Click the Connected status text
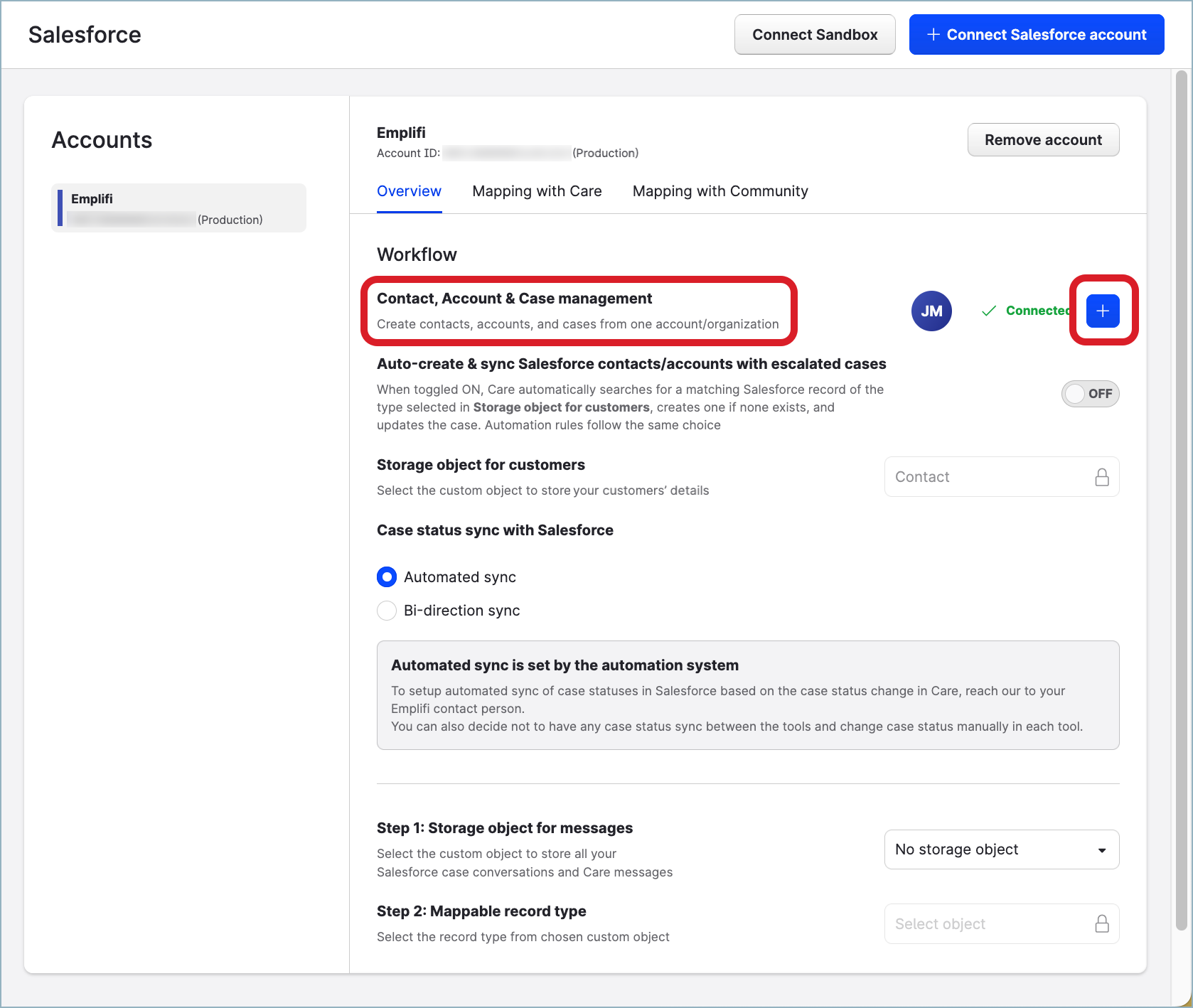This screenshot has width=1193, height=1008. pos(1039,311)
